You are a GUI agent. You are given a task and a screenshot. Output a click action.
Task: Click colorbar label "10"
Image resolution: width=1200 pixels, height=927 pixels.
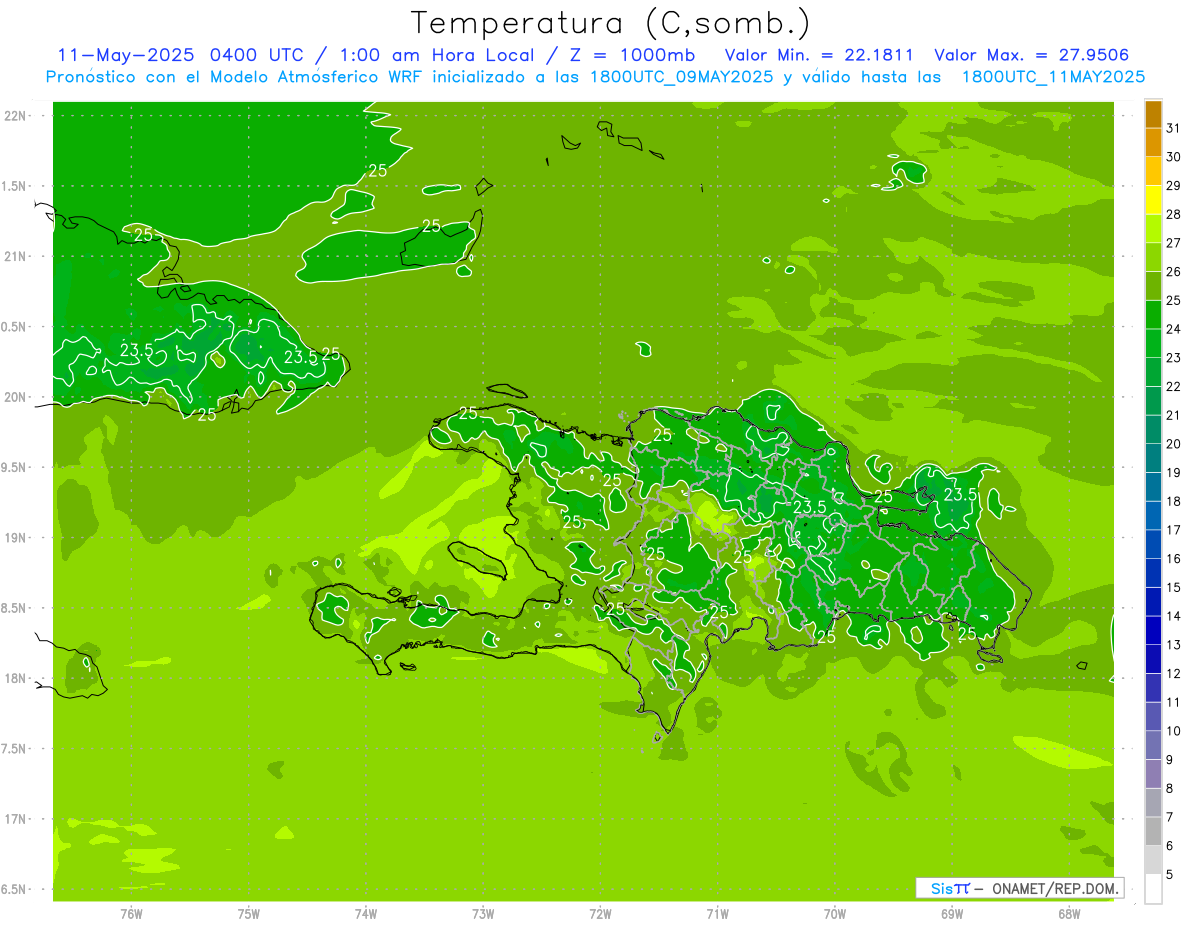pos(1174,731)
